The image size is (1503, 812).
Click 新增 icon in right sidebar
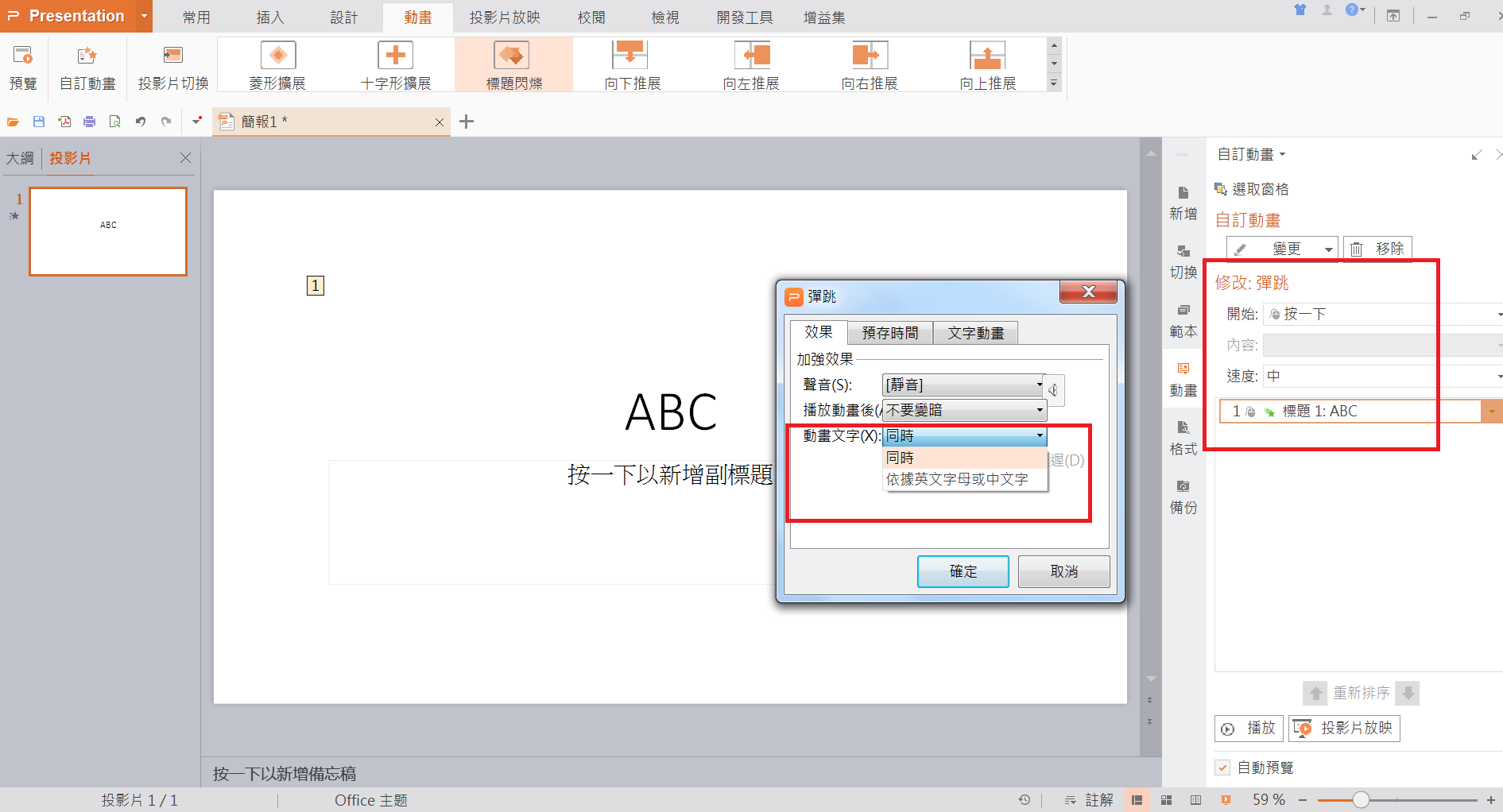pyautogui.click(x=1183, y=203)
